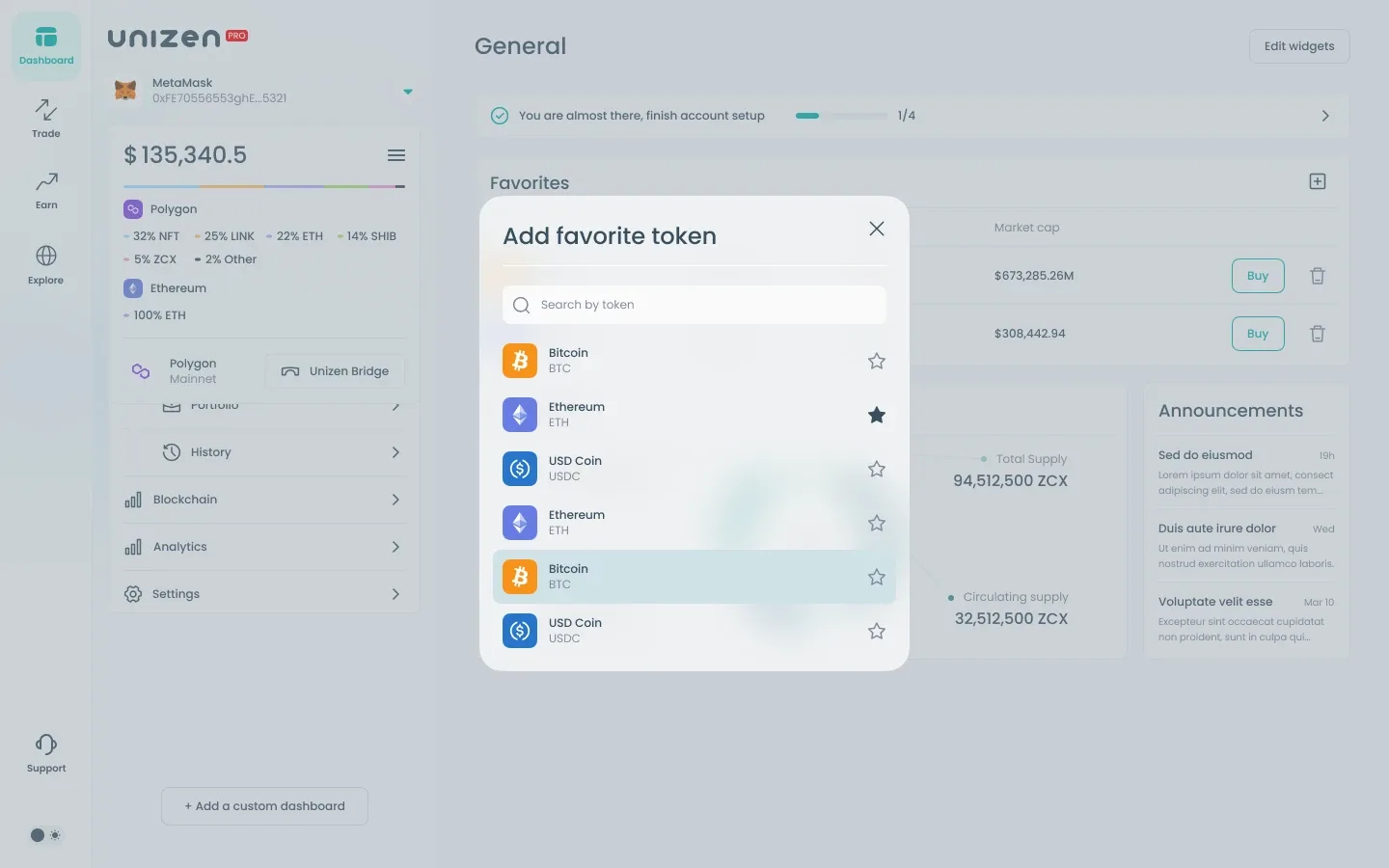Click the last USD Coin token logo
This screenshot has height=868, width=1389.
pyautogui.click(x=520, y=631)
